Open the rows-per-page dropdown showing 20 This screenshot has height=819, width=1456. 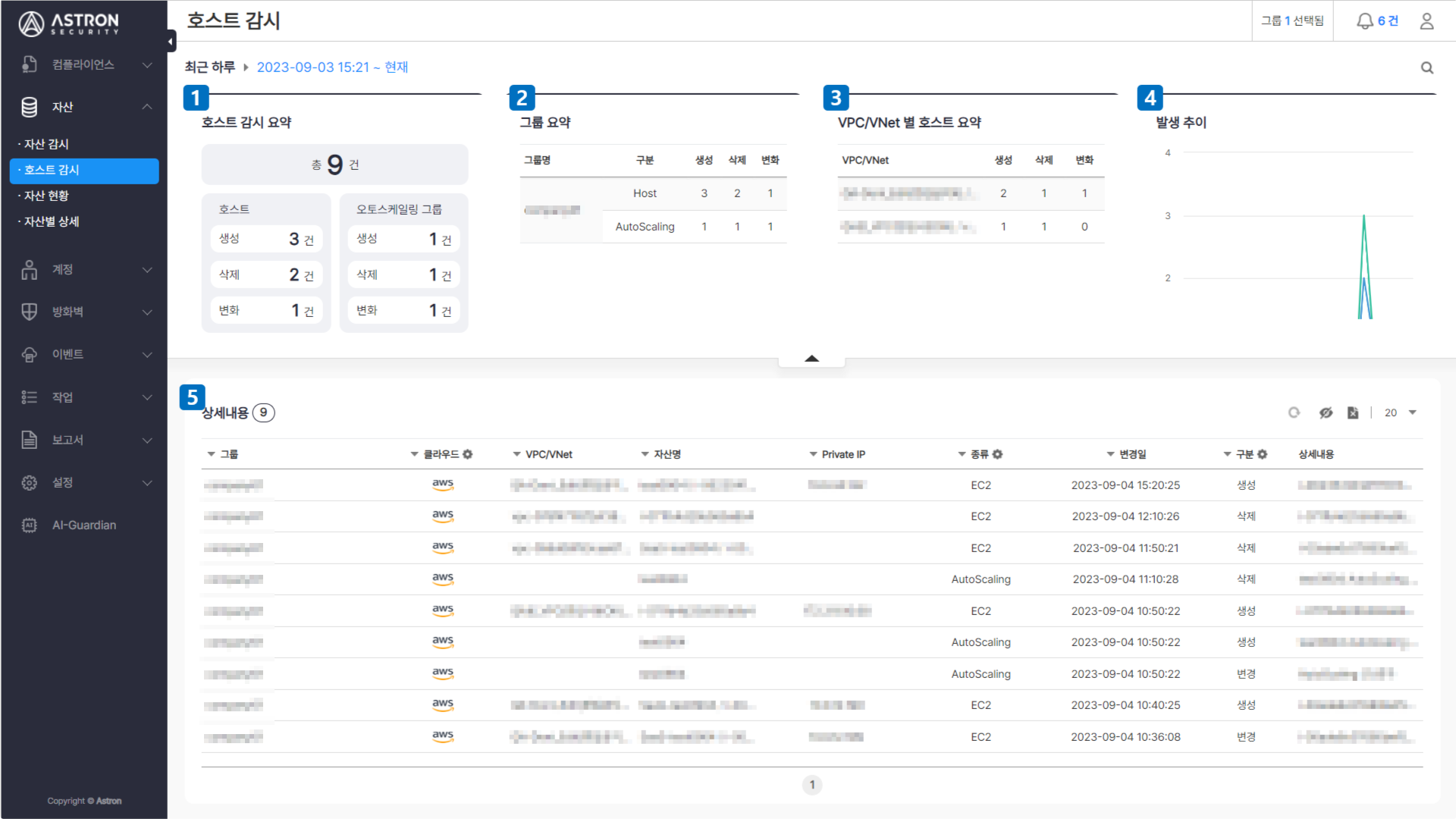pyautogui.click(x=1400, y=413)
